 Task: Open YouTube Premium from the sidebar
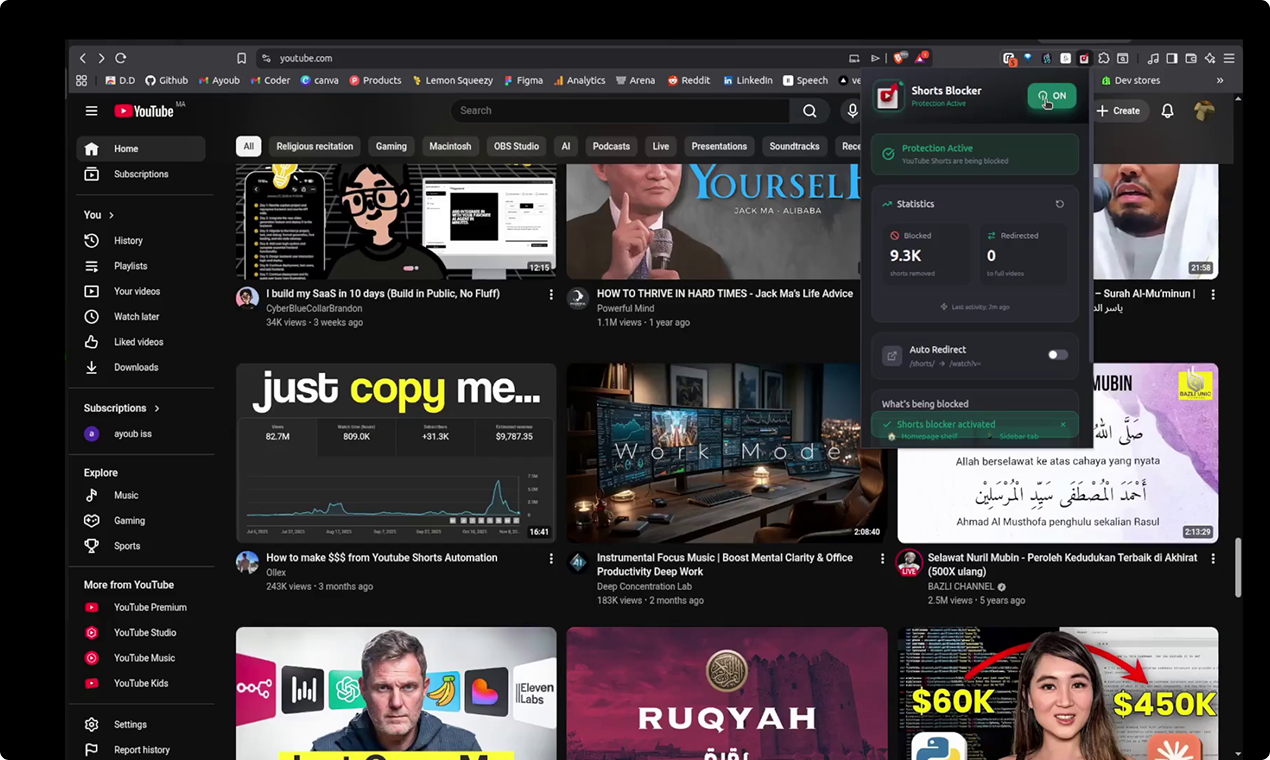[150, 607]
